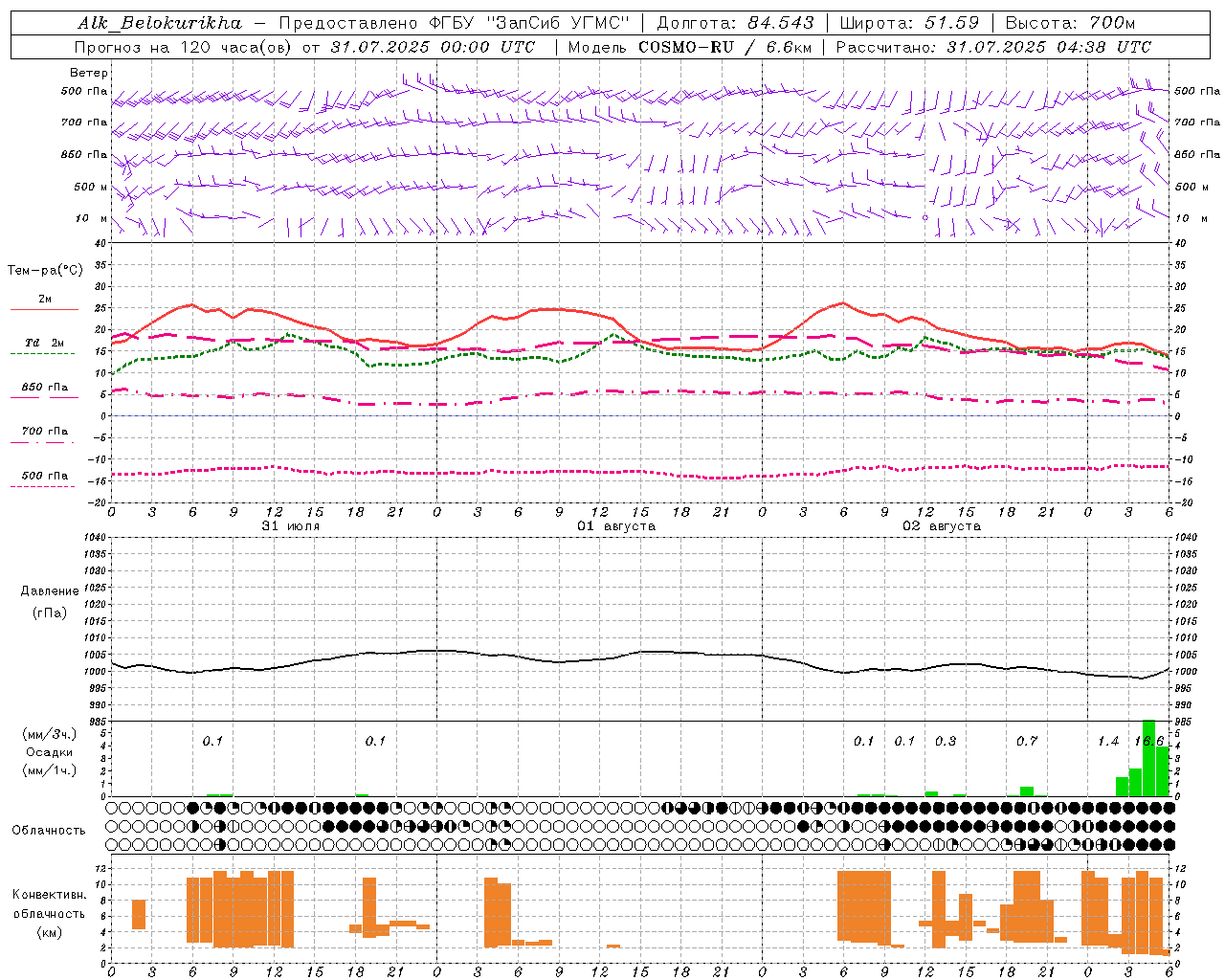1225x980 pixels.
Task: Click the '(мм/1ч.)' precipitation unit label
Action: (48, 770)
